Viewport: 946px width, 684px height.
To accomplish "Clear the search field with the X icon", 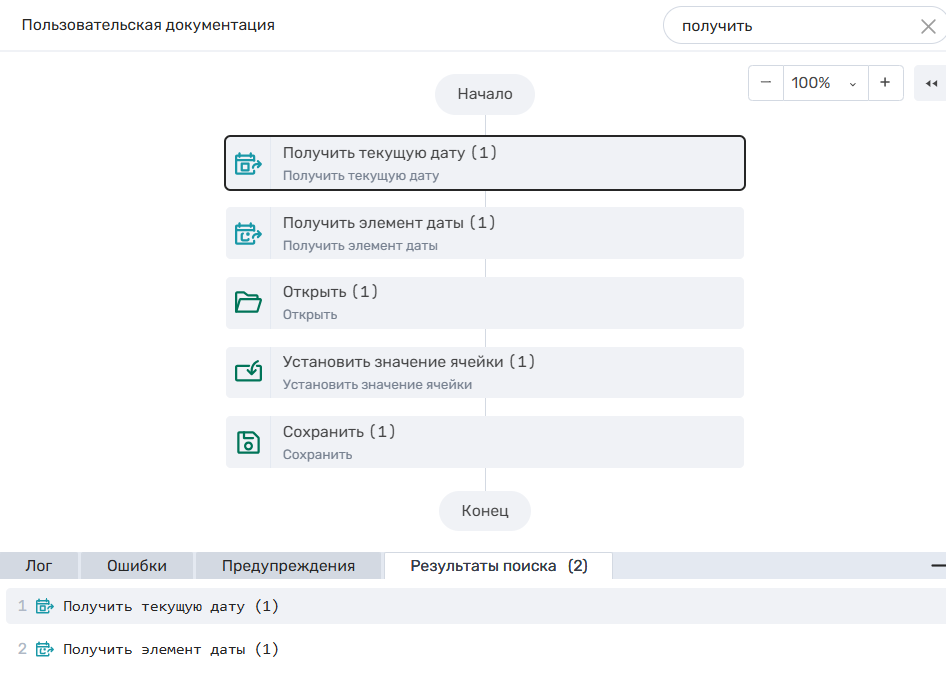I will (x=928, y=27).
